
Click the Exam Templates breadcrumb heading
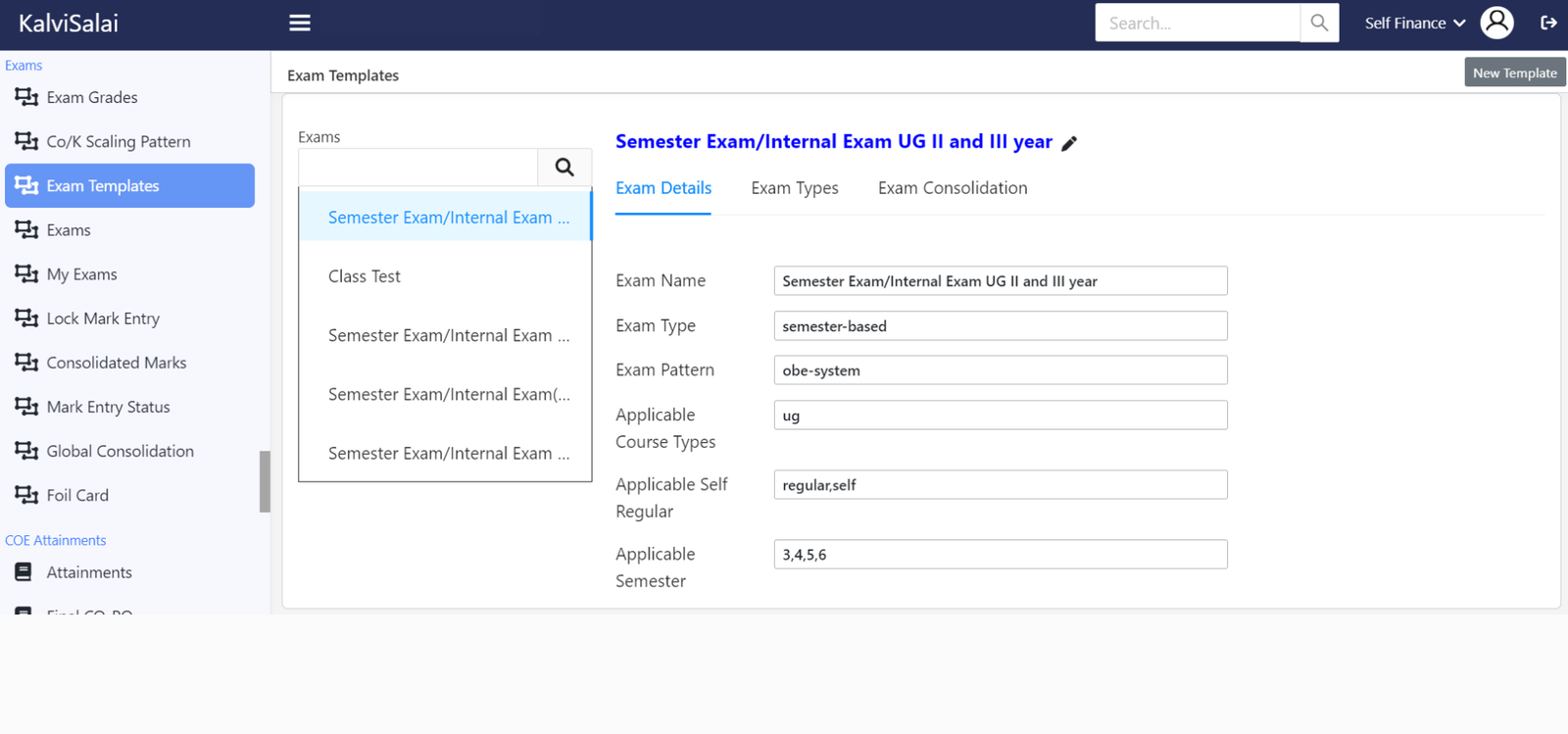[x=343, y=75]
